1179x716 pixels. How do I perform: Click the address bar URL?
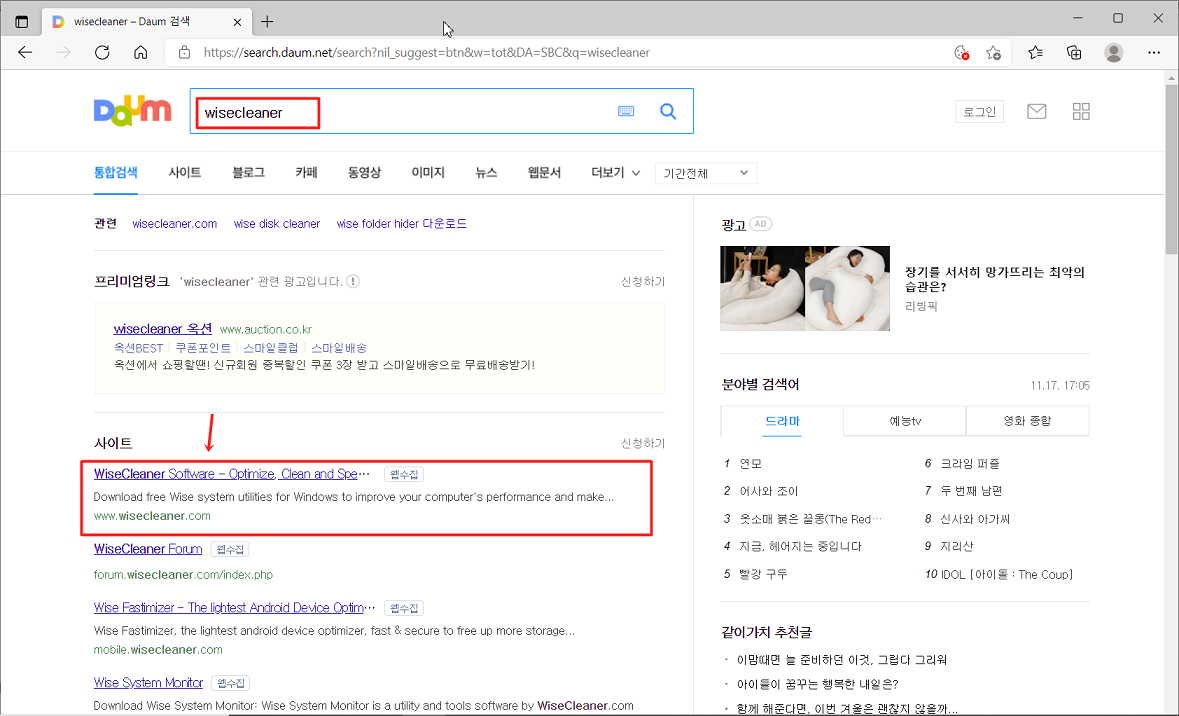coord(426,53)
